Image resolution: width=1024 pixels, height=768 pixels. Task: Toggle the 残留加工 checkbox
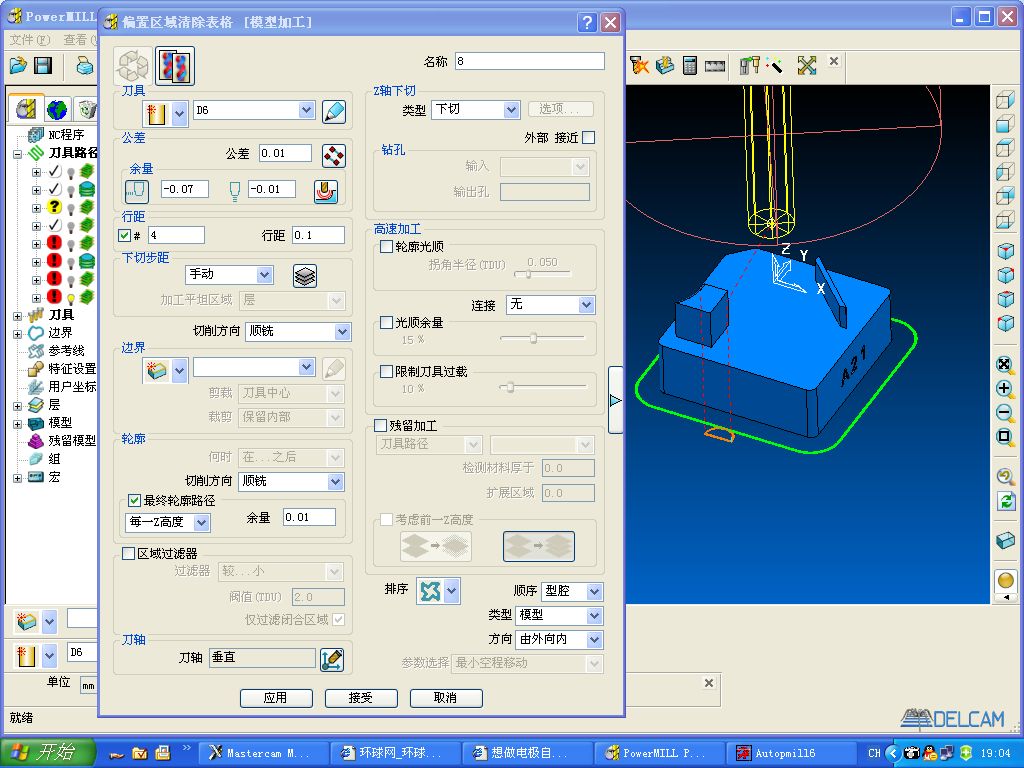380,426
